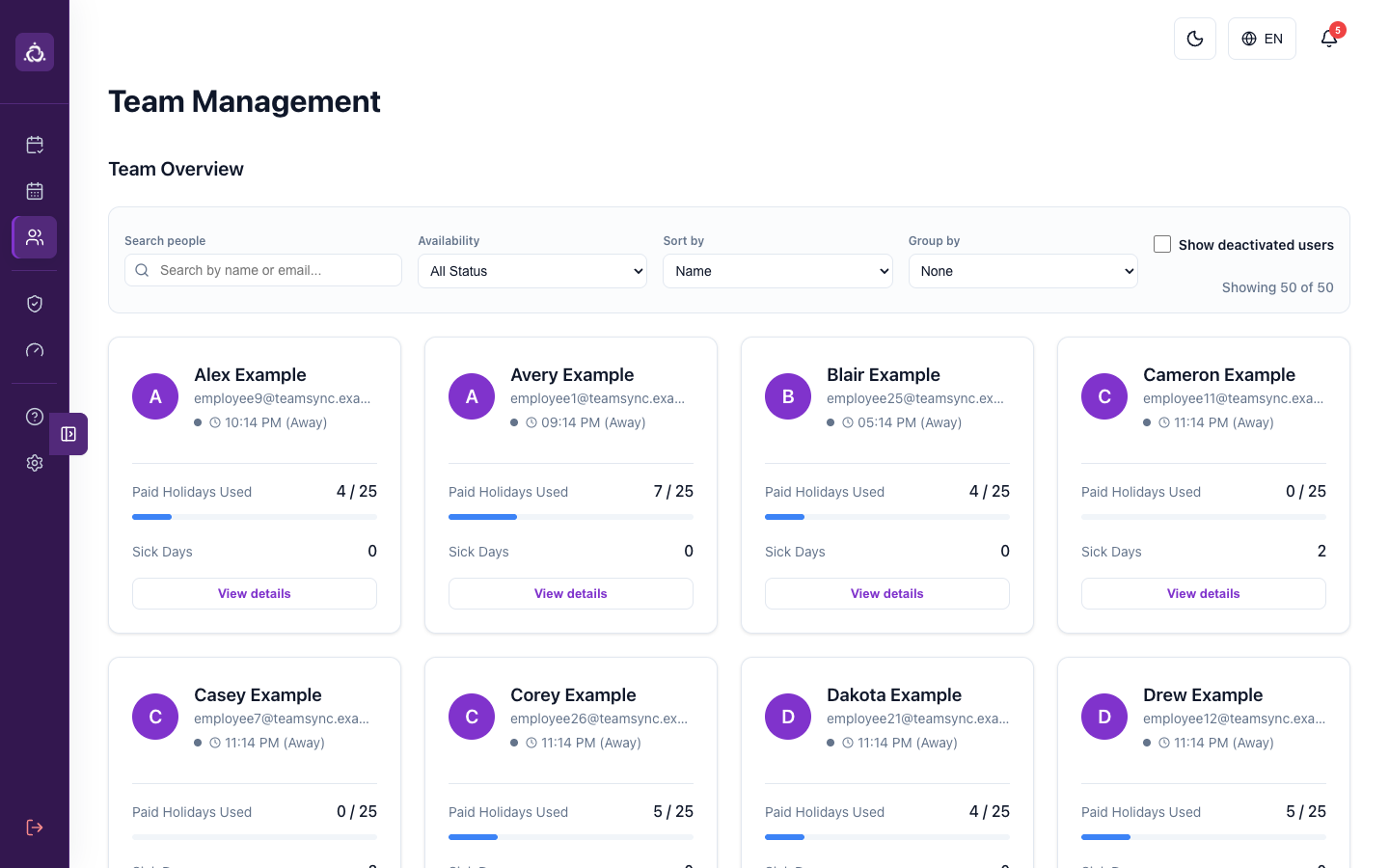This screenshot has width=1389, height=868.
Task: Open the EN language selector
Action: point(1262,39)
